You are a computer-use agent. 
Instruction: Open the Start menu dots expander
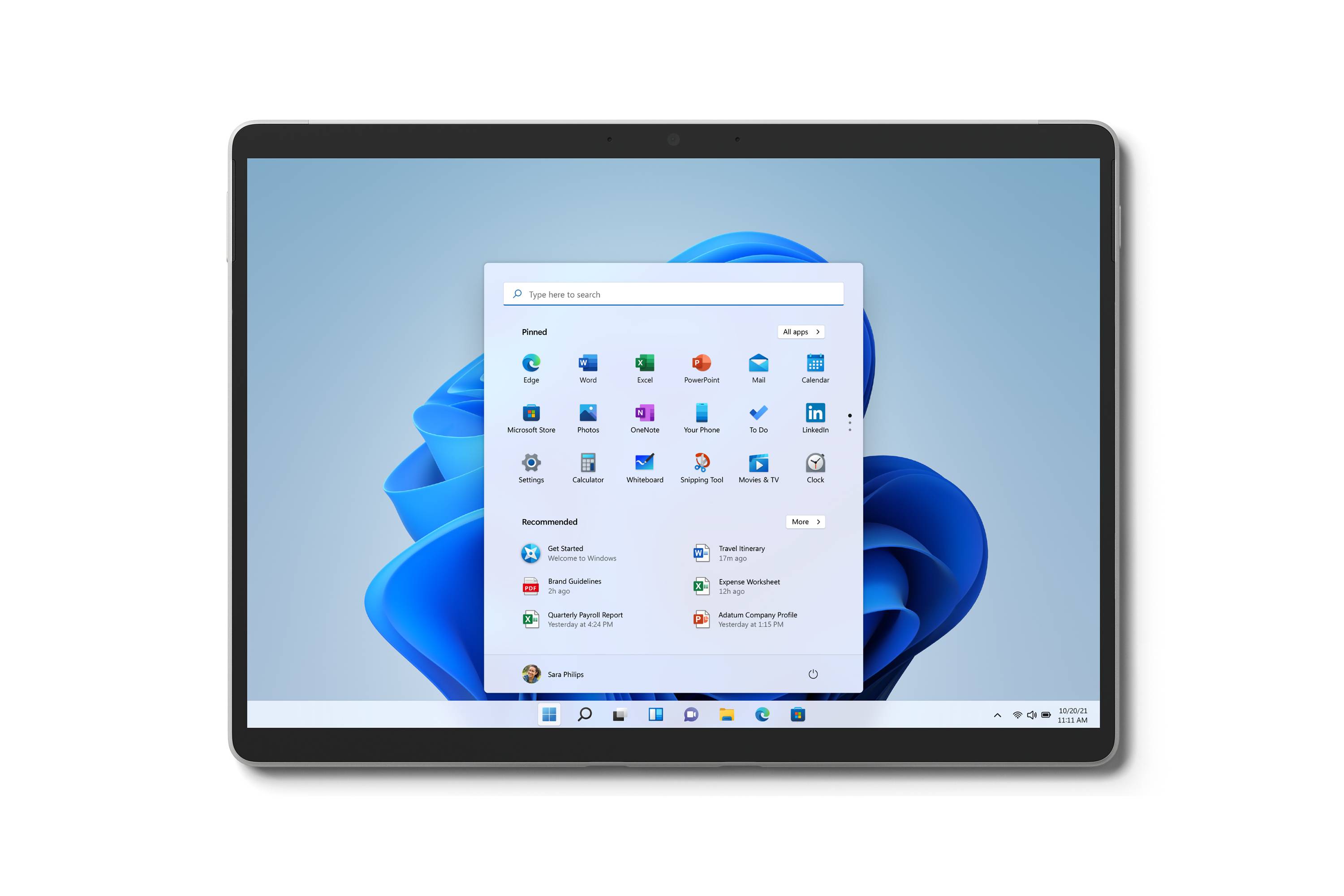coord(849,420)
